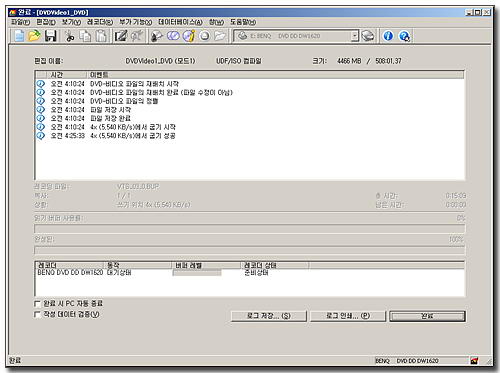Viewport: 500px width, 373px height.
Task: Click the context Help question-mark icon
Action: pyautogui.click(x=404, y=36)
